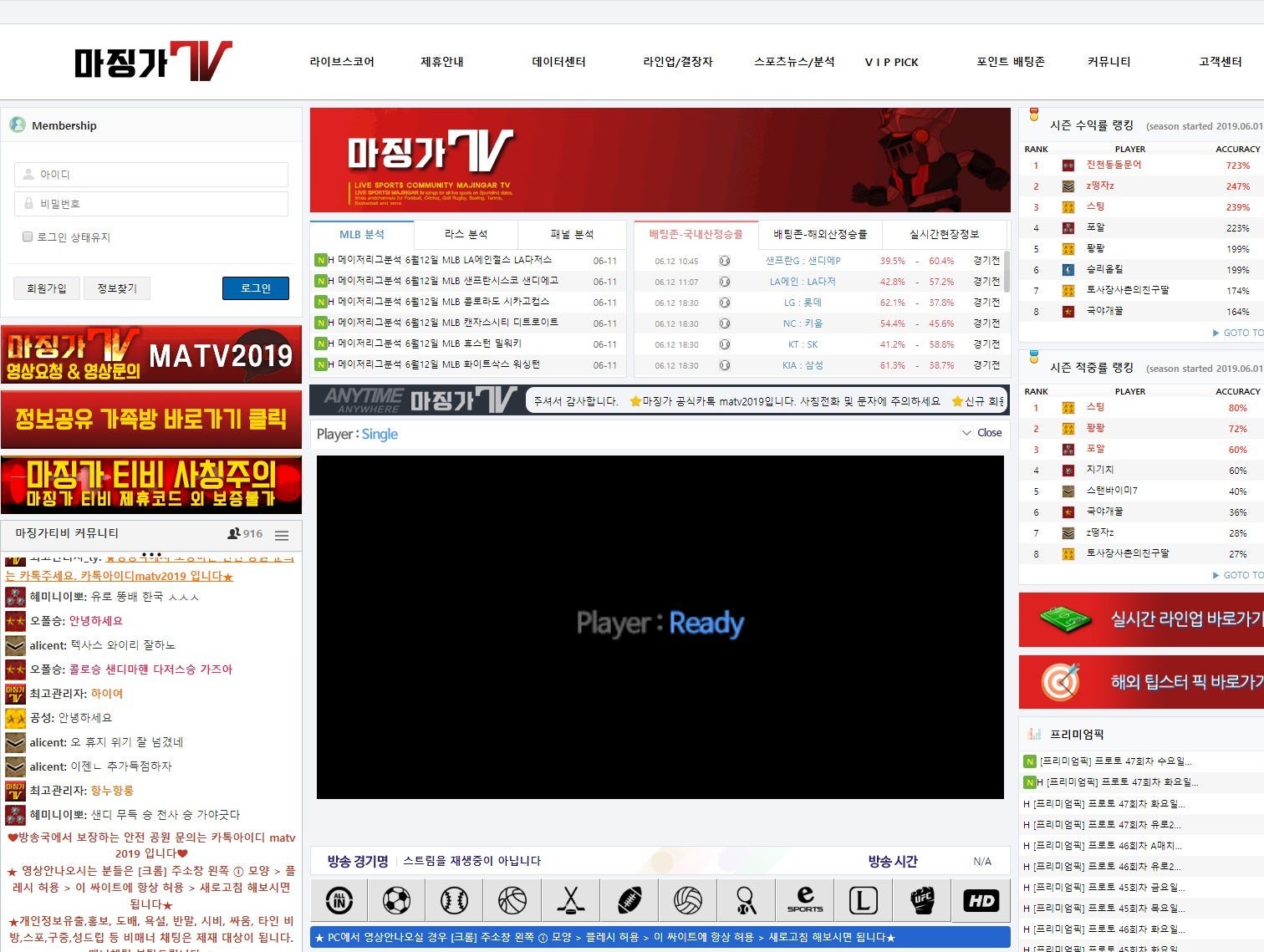This screenshot has height=952, width=1264.
Task: Focus the 비밀번호 input field
Action: pyautogui.click(x=151, y=204)
